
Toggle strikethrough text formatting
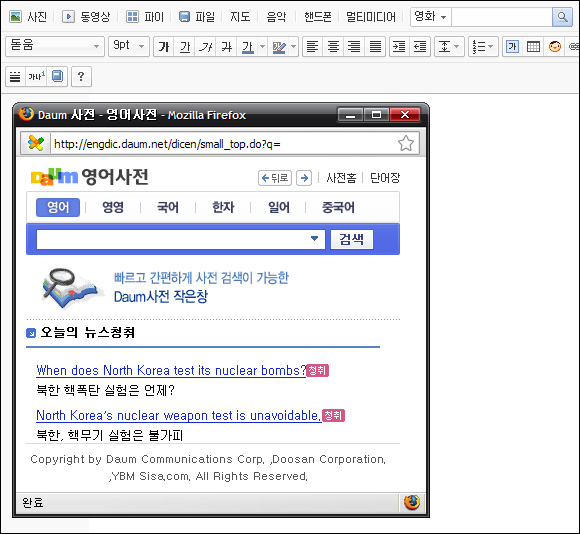point(226,47)
